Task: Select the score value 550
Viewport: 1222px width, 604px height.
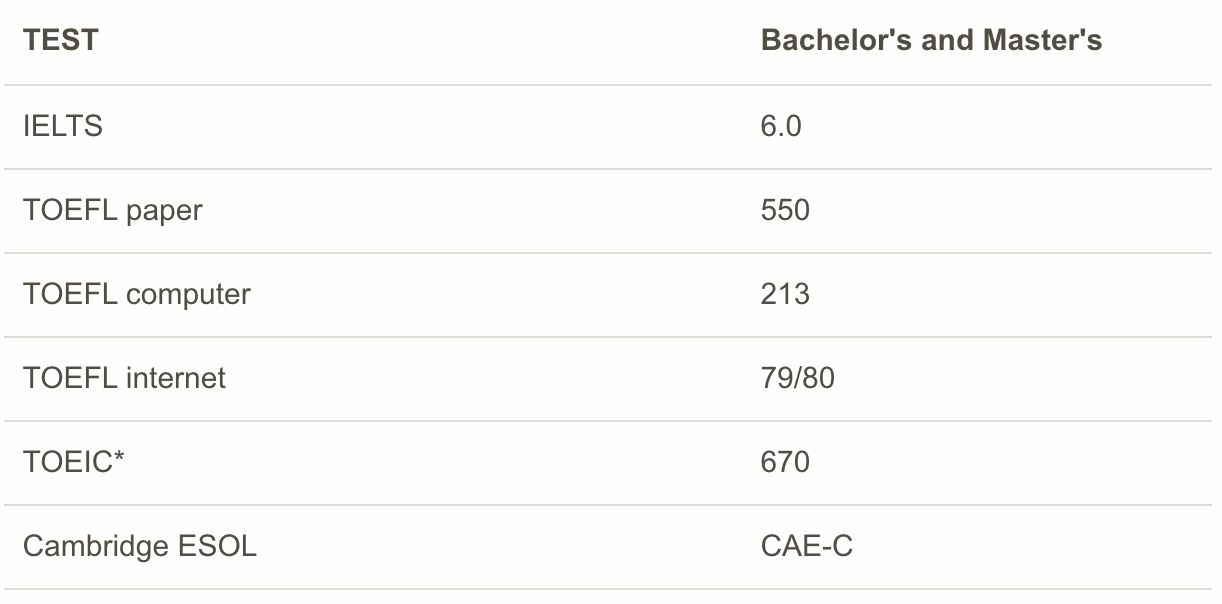Action: point(785,210)
